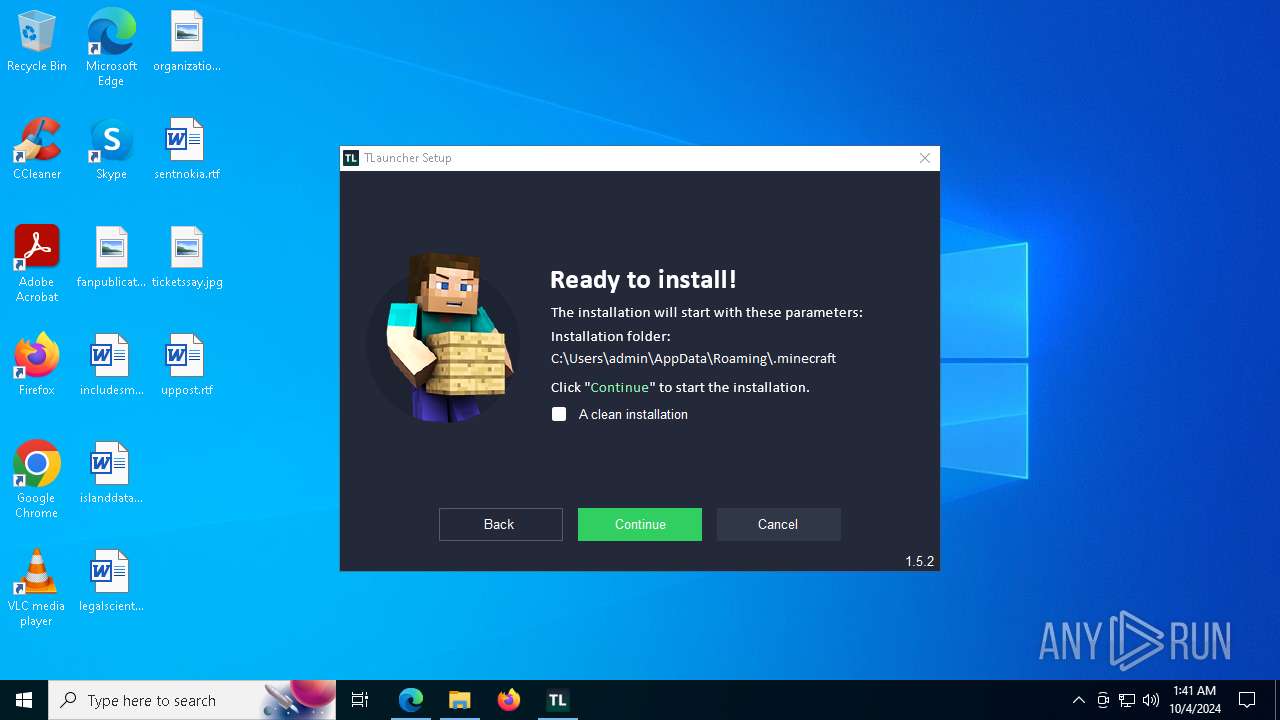Select the includesm... document on desktop
Image resolution: width=1280 pixels, height=720 pixels.
tap(111, 366)
